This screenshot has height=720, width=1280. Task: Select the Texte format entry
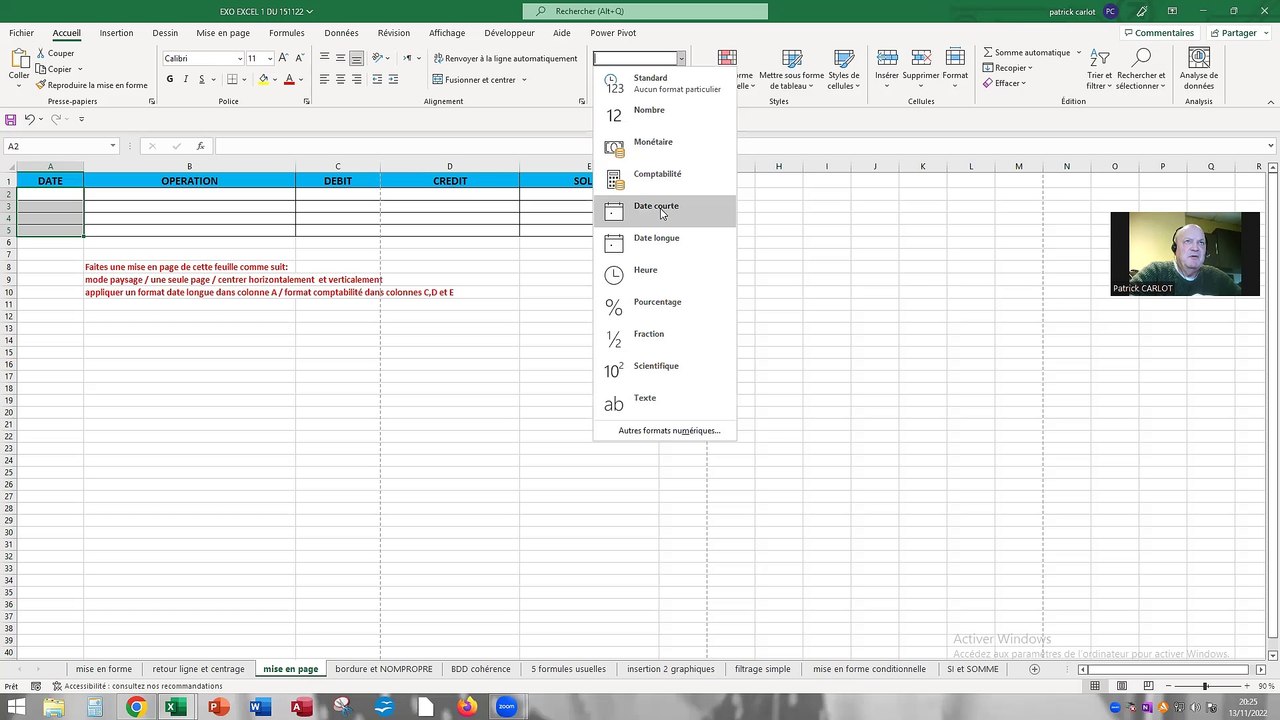point(665,402)
